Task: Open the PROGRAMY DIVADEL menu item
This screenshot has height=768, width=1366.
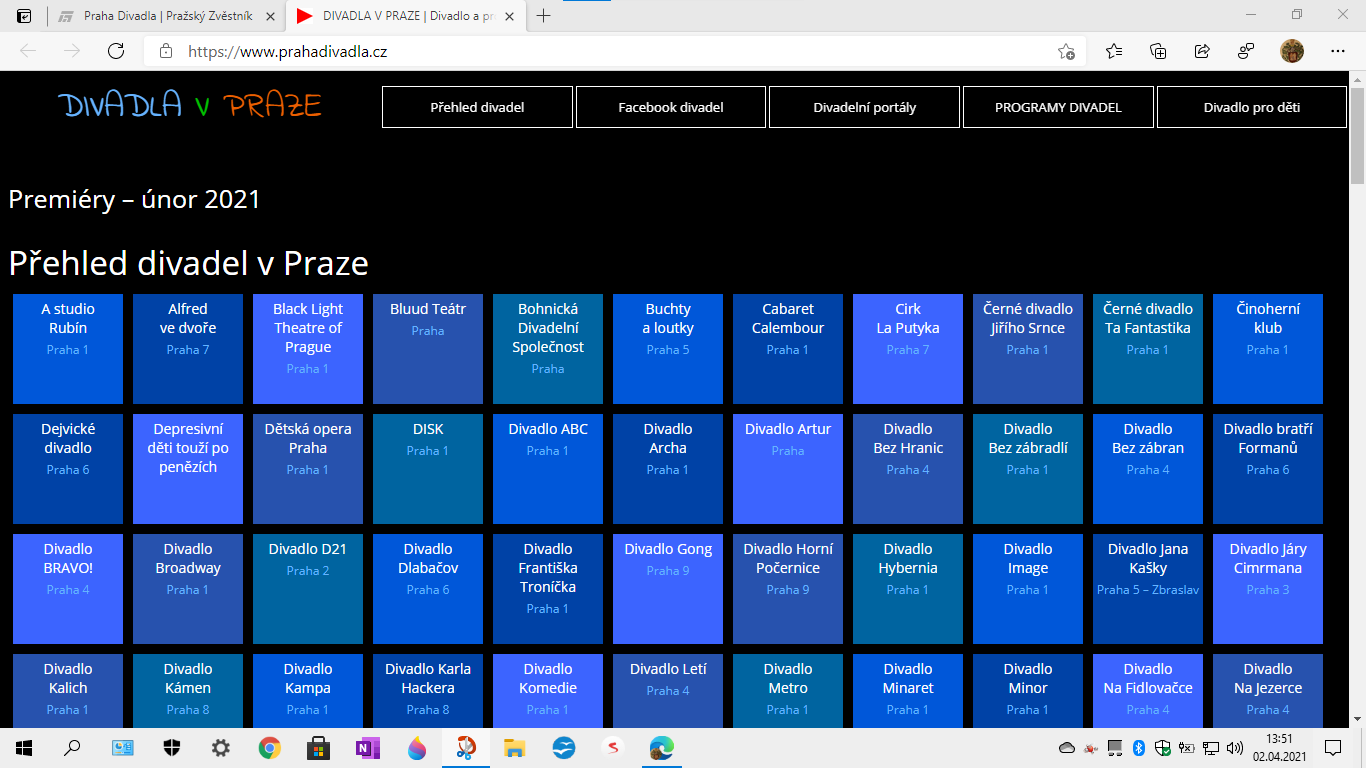Action: tap(1058, 107)
